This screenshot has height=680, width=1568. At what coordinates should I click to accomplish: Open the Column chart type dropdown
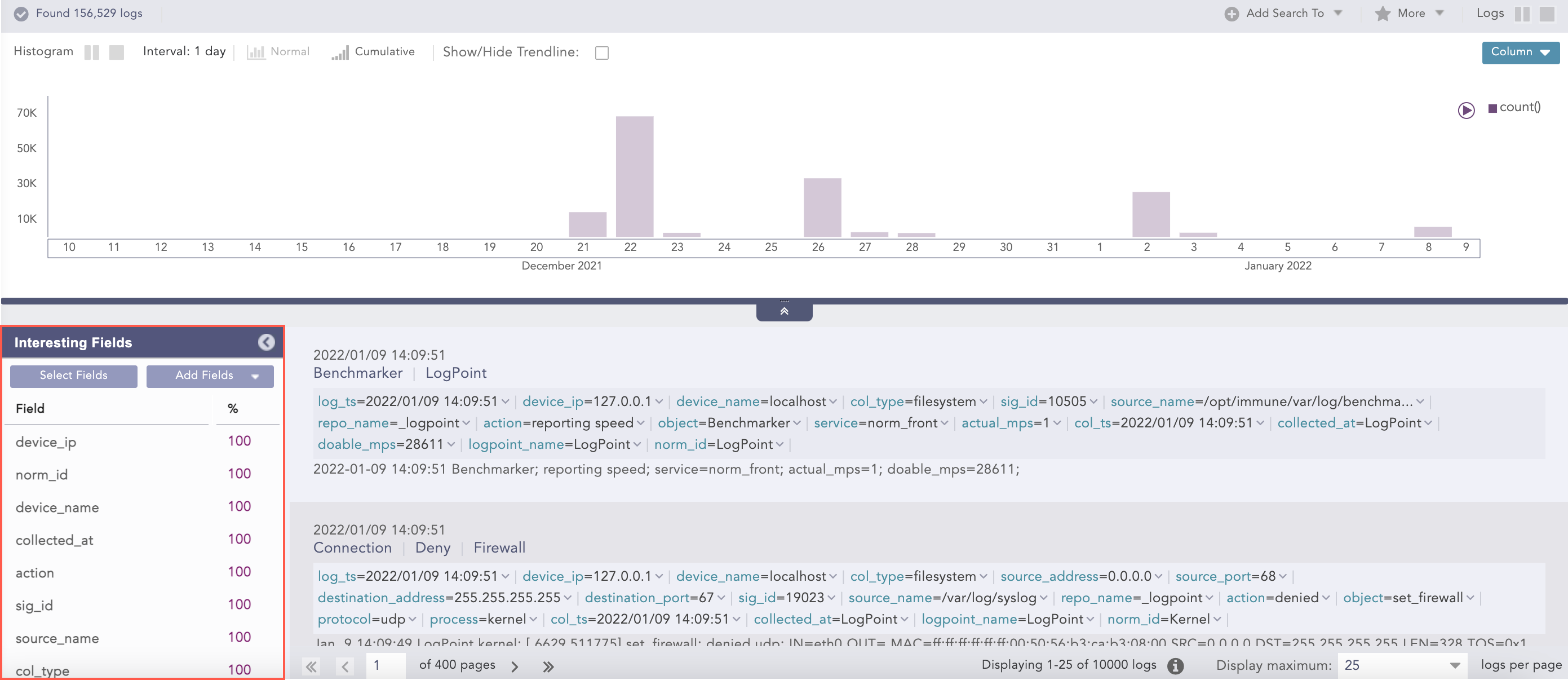1520,52
